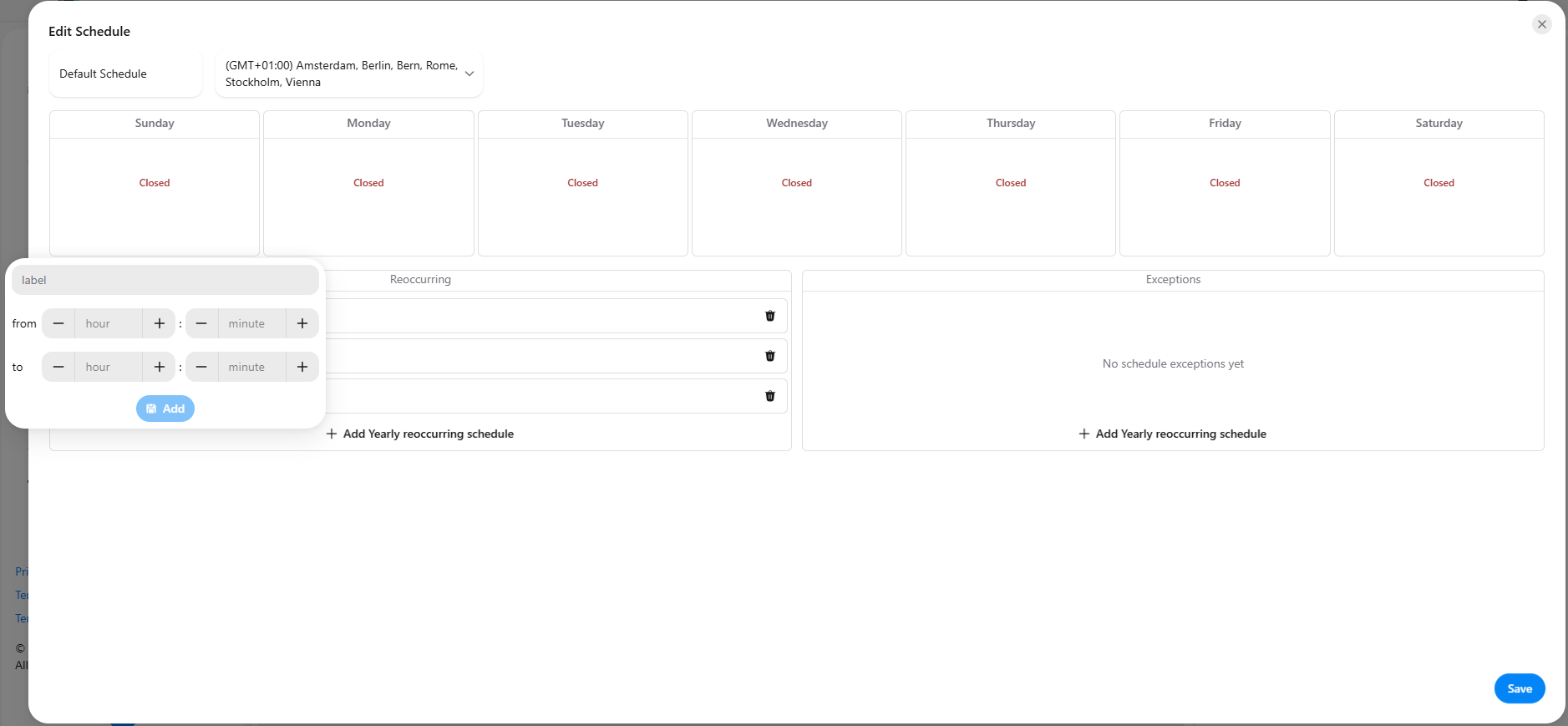Image resolution: width=1568 pixels, height=726 pixels.
Task: Select the Thursday day card
Action: 1011,183
